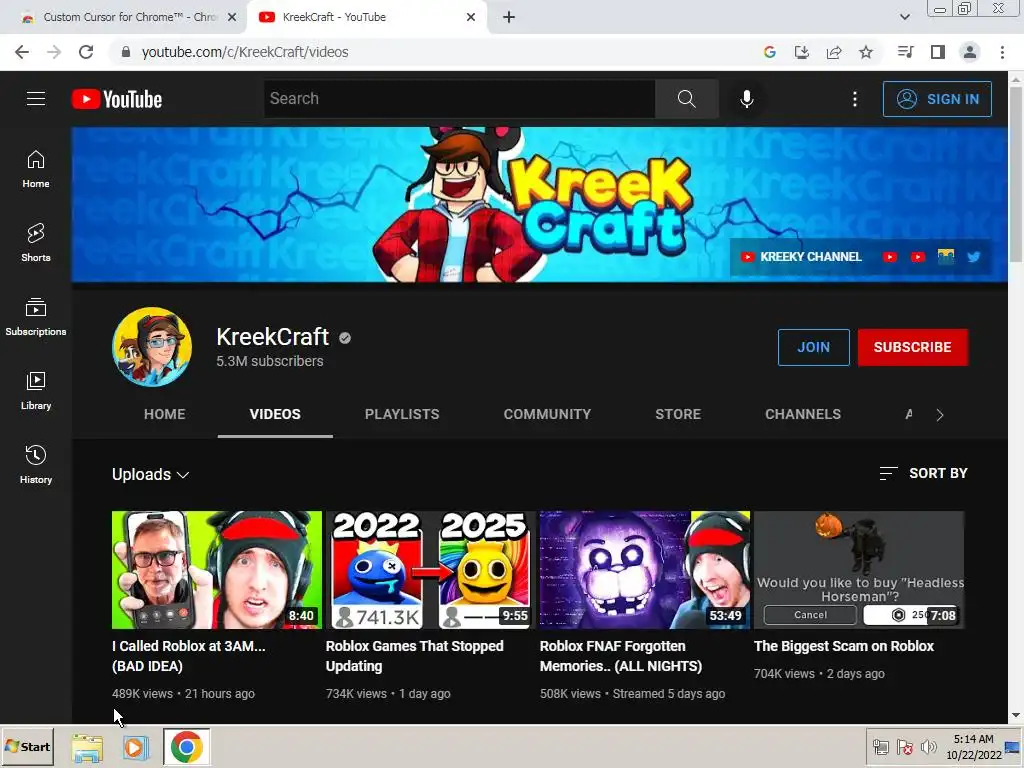The width and height of the screenshot is (1024, 768).
Task: Open Chrome profile icon
Action: click(x=970, y=52)
